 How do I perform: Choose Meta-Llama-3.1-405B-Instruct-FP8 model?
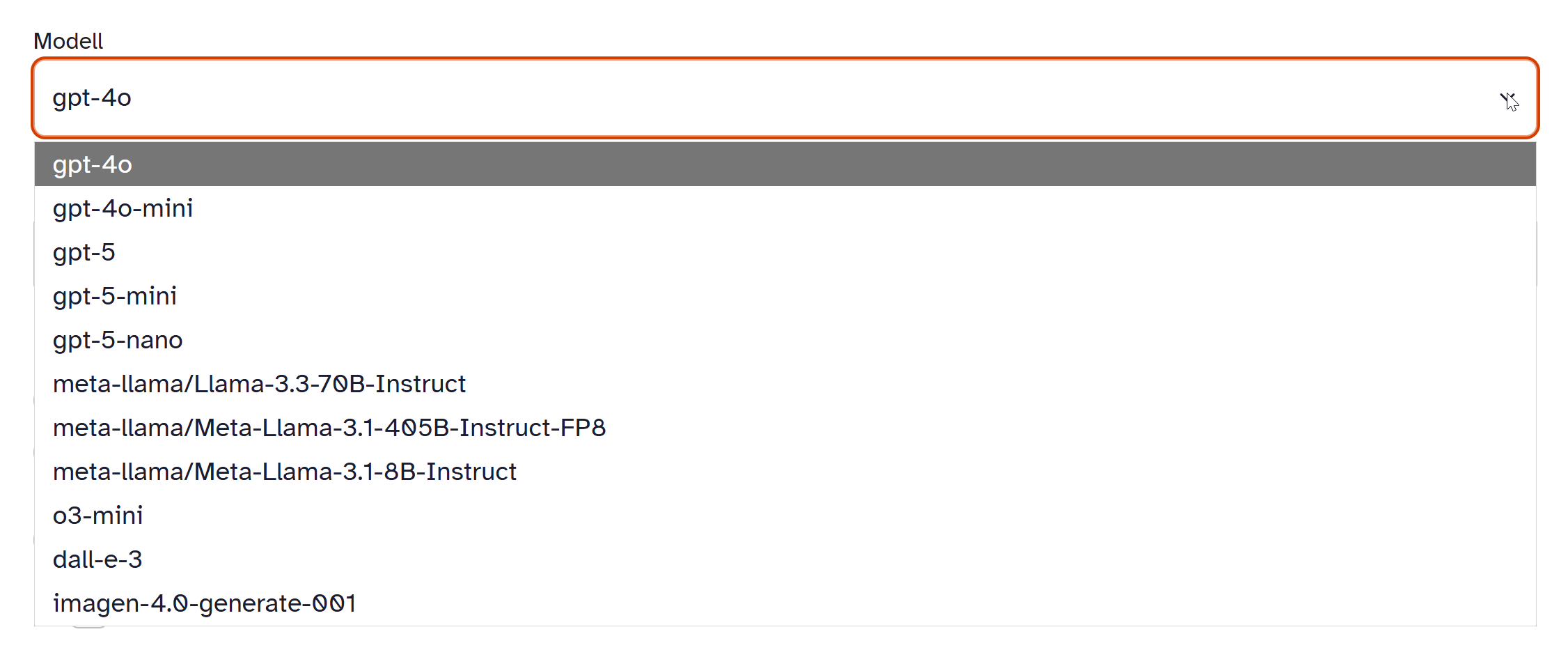(x=329, y=428)
